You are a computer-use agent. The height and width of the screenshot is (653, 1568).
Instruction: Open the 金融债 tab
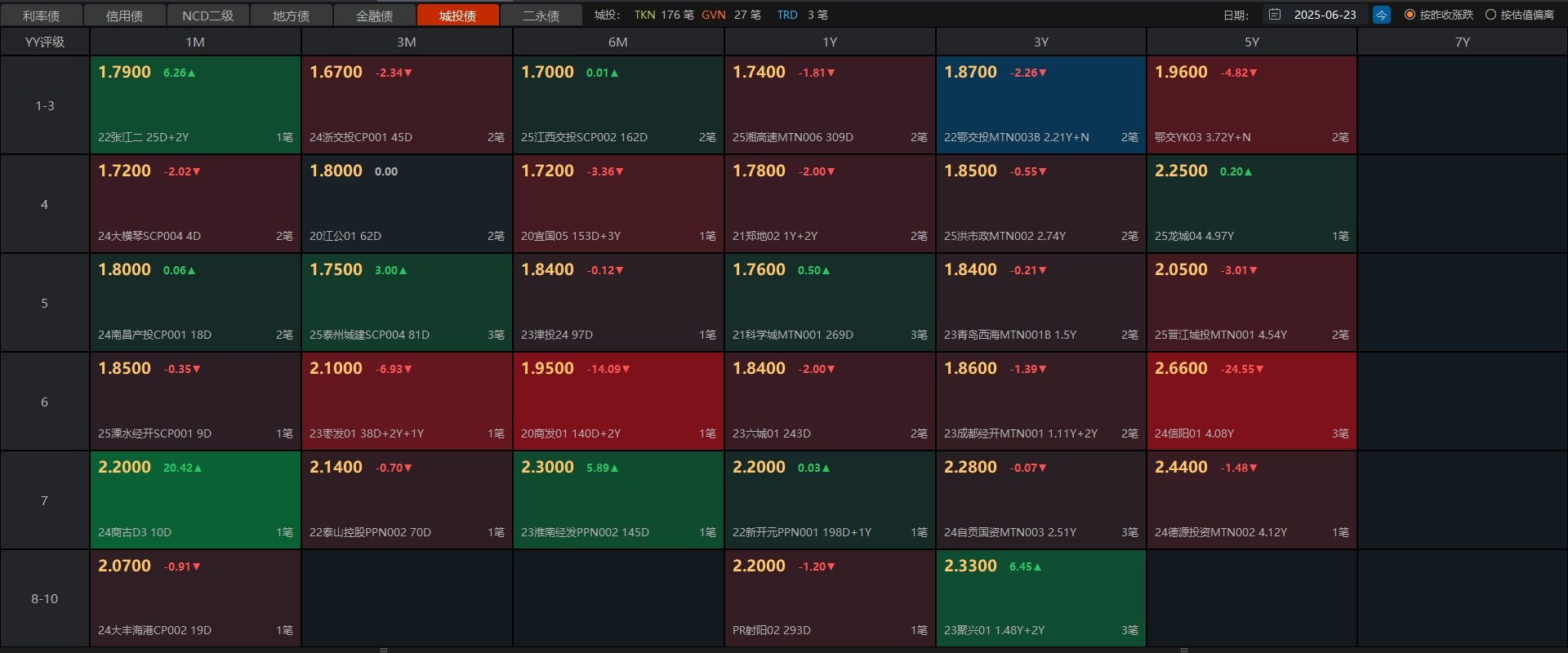[x=375, y=16]
